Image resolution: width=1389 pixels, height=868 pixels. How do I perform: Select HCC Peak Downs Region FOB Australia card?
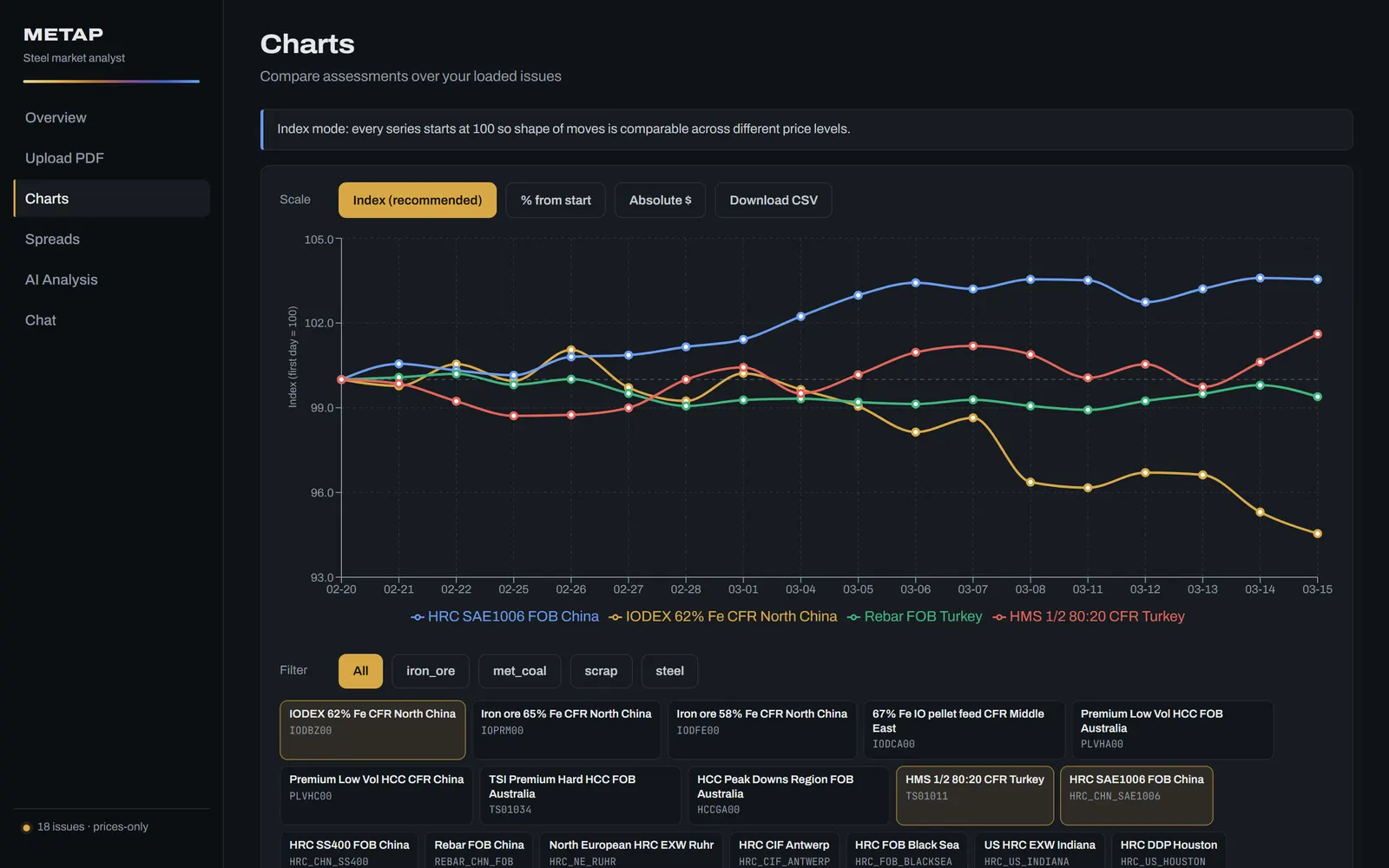coord(788,795)
